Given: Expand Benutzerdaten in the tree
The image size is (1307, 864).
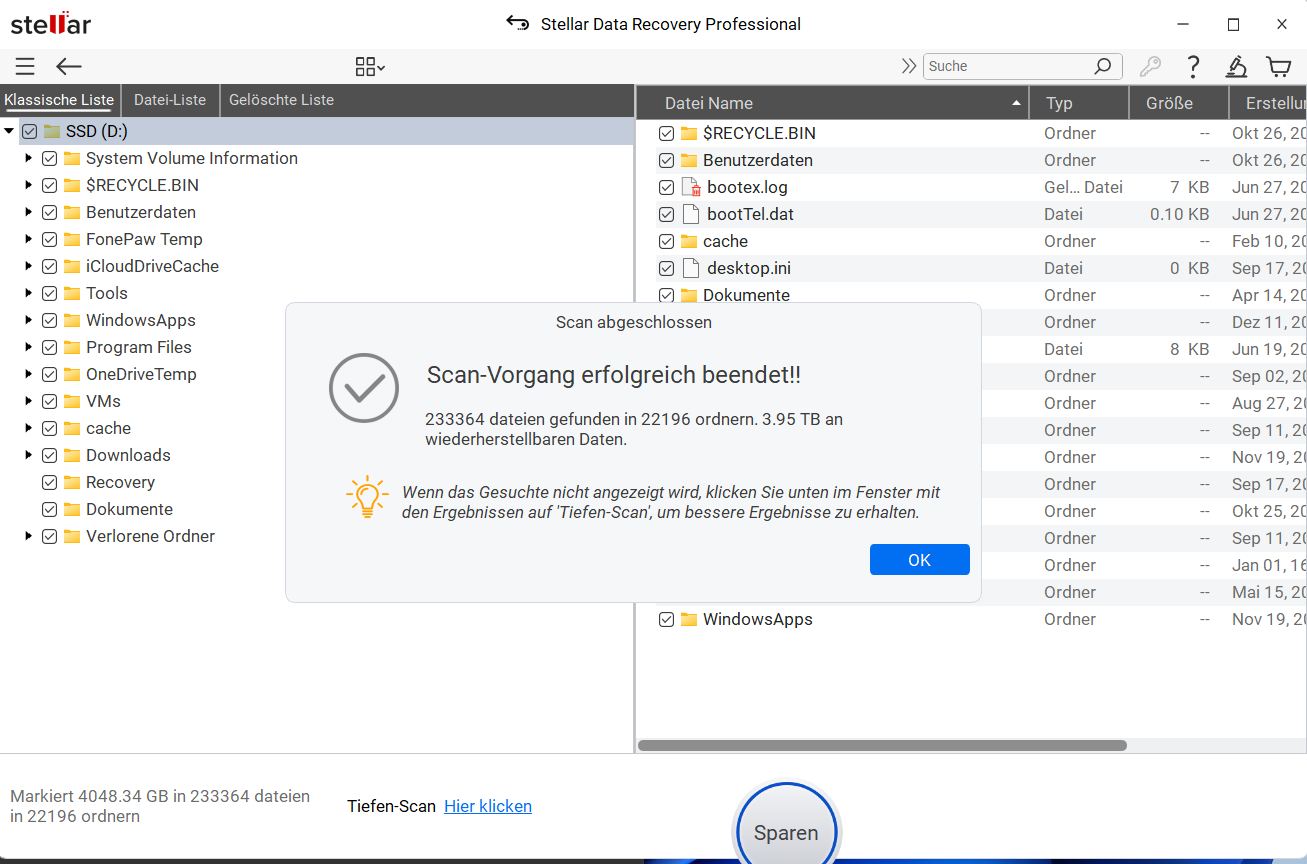Looking at the screenshot, I should pyautogui.click(x=29, y=212).
